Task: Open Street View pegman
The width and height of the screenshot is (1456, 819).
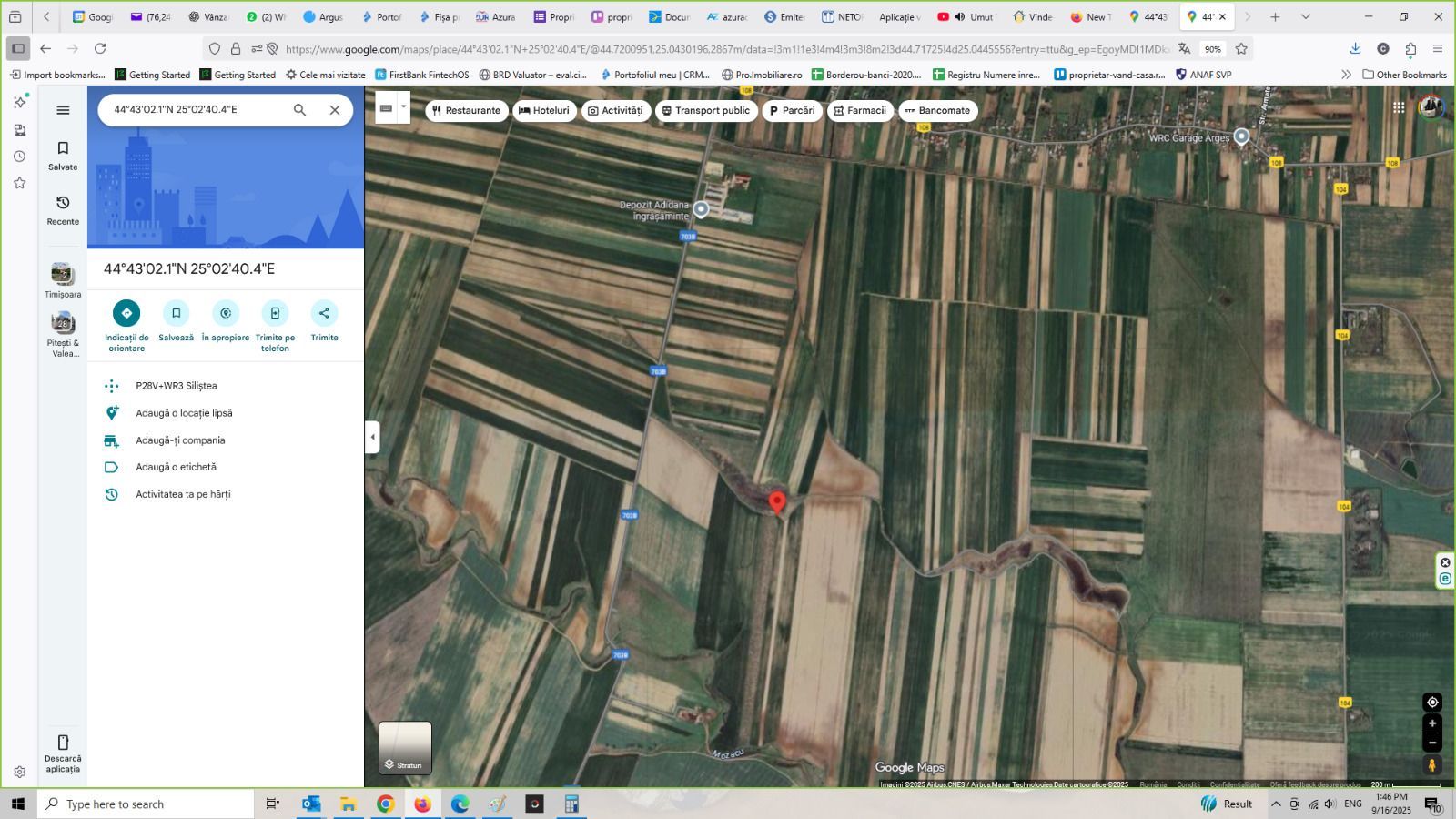Action: (1432, 765)
